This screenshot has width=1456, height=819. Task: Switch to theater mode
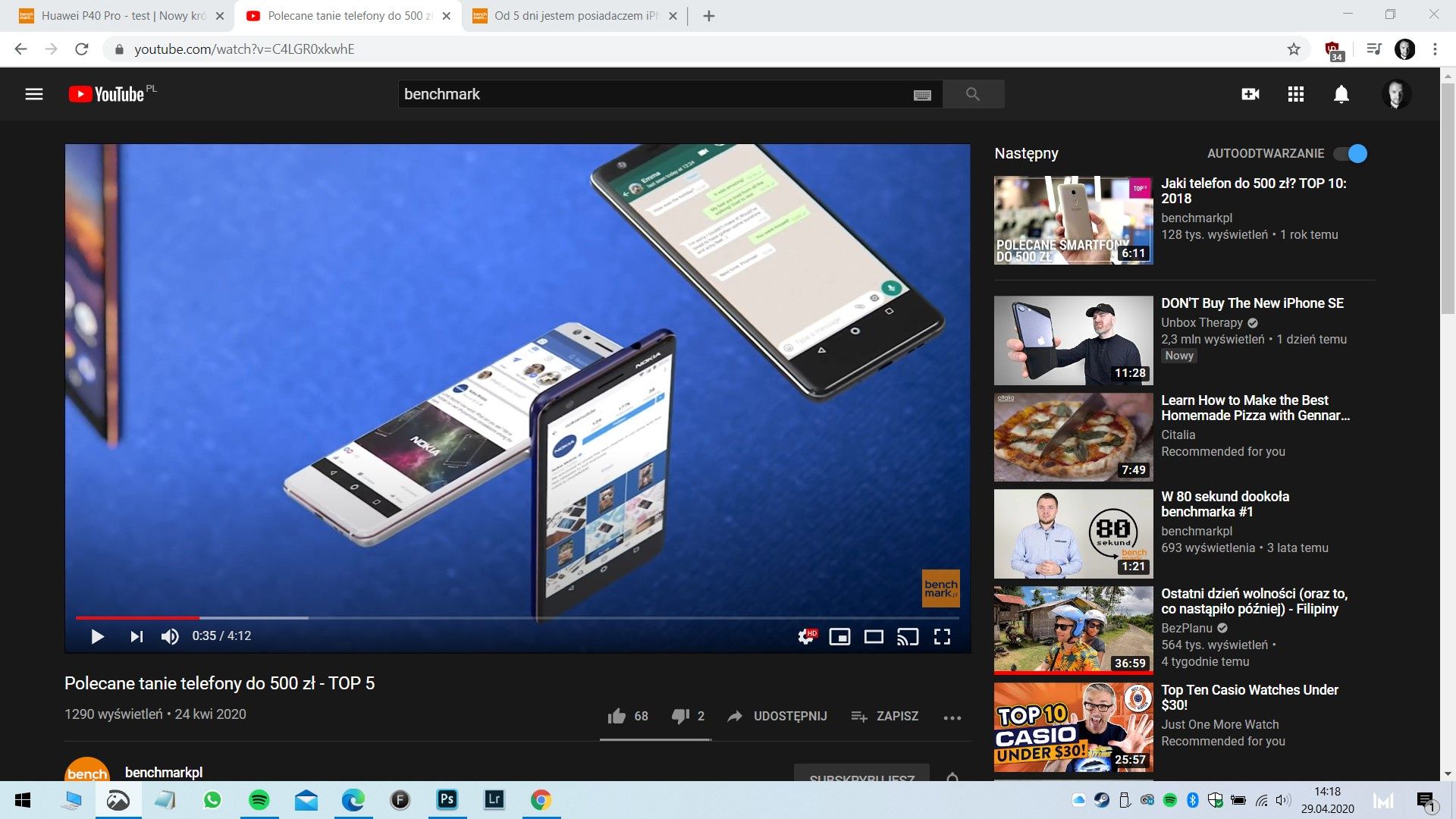[874, 636]
